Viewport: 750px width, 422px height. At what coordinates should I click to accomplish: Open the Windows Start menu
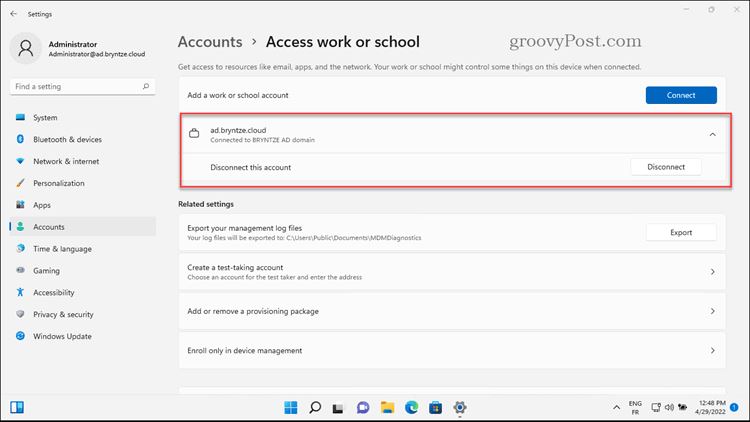coord(290,408)
